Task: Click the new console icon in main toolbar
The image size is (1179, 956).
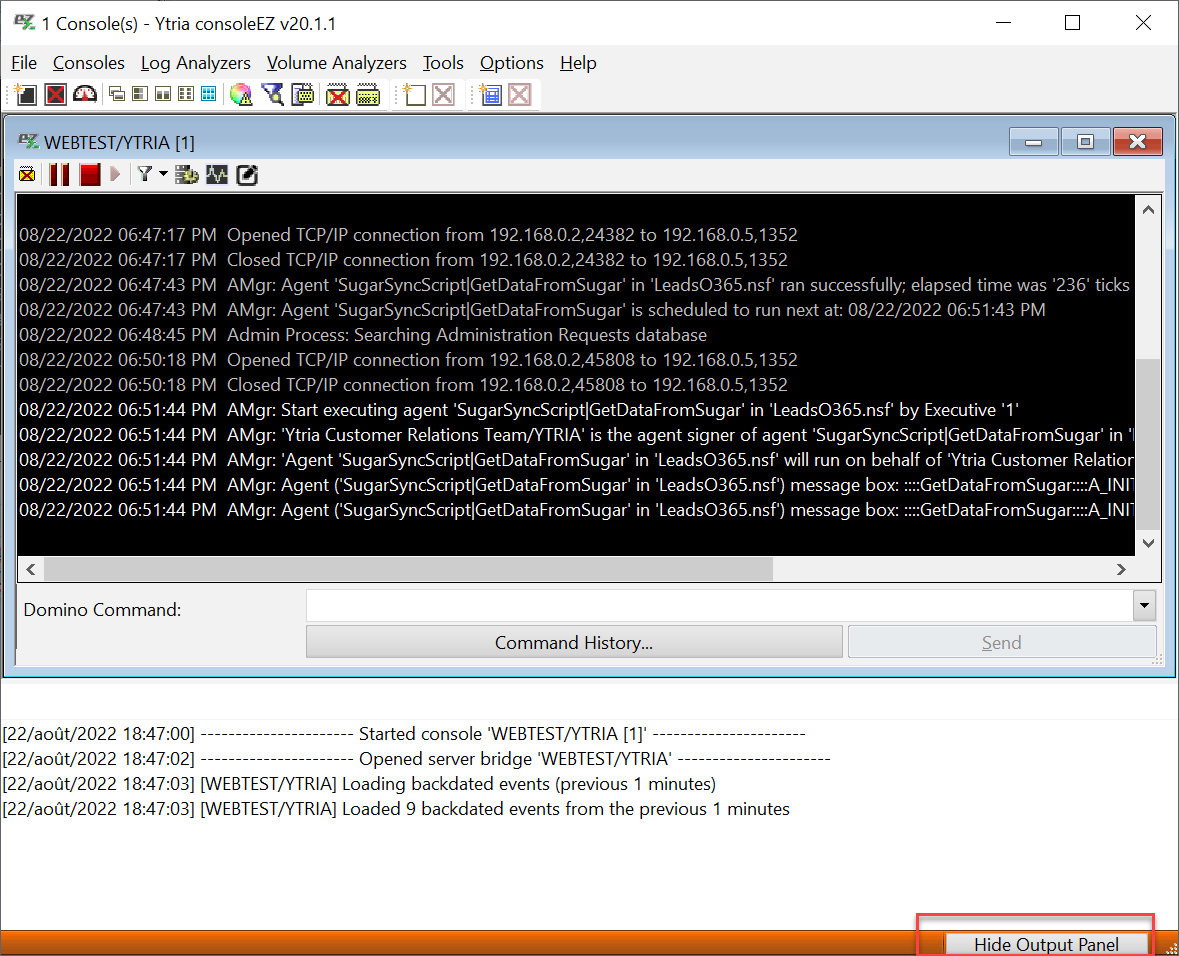Action: (x=26, y=95)
